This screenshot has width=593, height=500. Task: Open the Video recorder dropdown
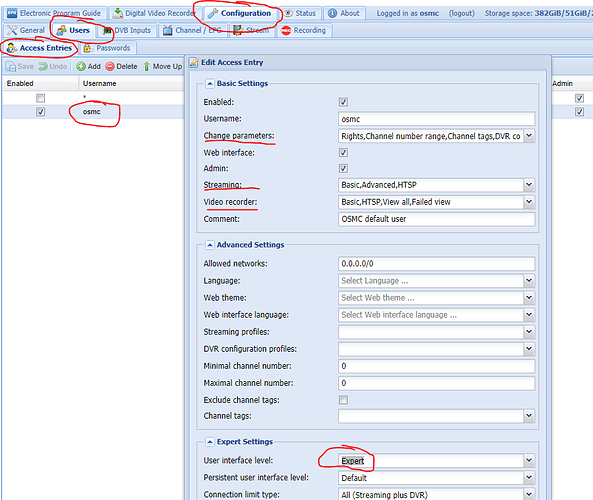pos(529,202)
